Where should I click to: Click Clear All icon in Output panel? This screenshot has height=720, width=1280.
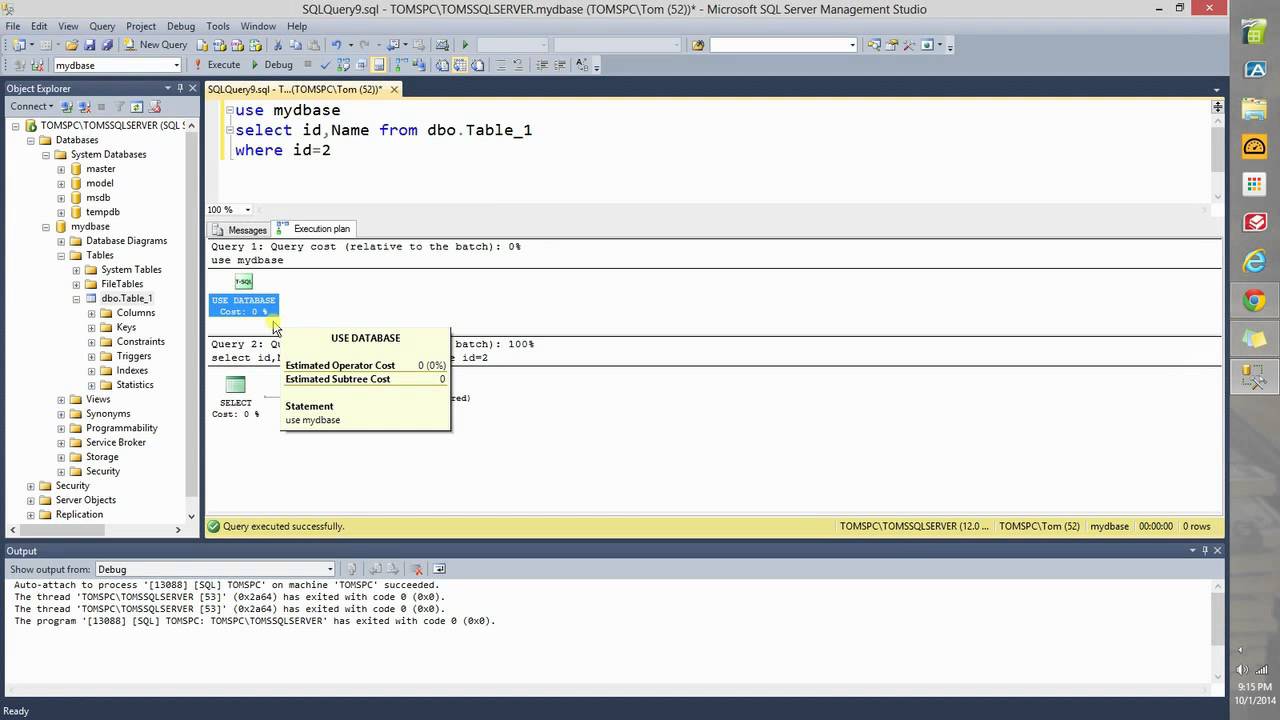click(x=417, y=569)
